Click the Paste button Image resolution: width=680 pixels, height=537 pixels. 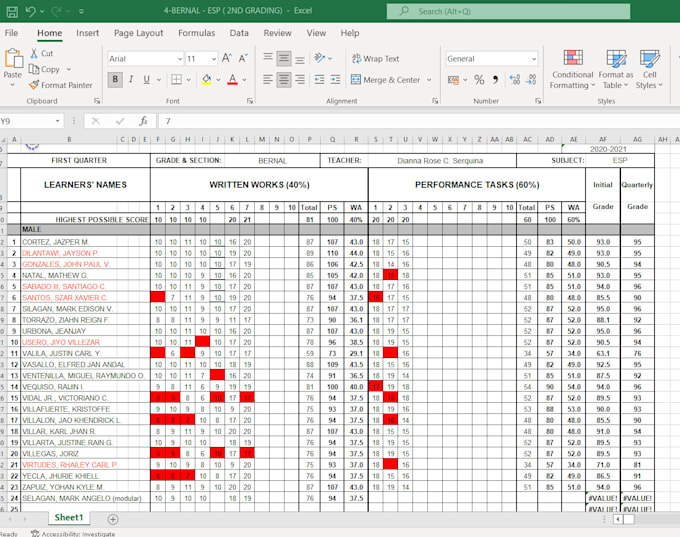[x=12, y=68]
